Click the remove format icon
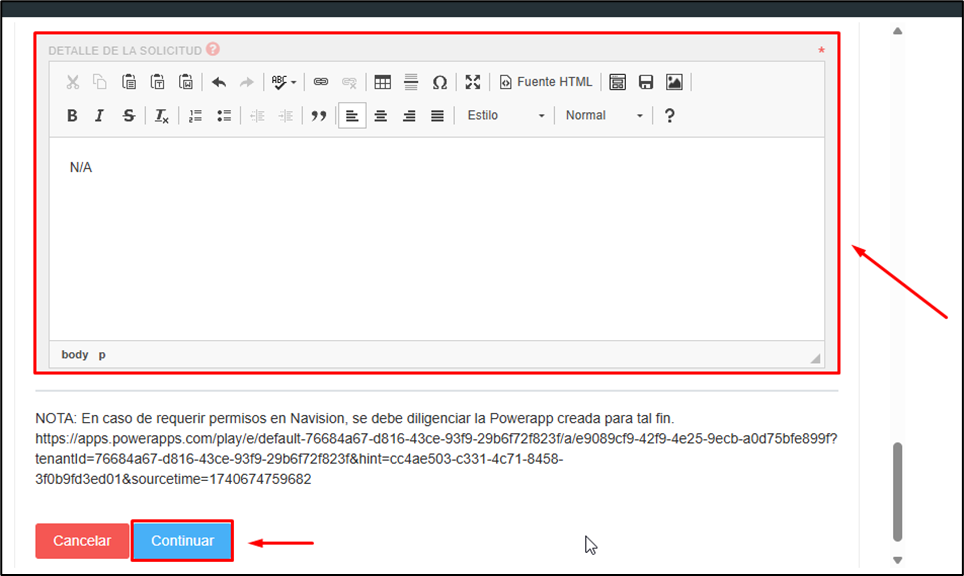 point(162,116)
